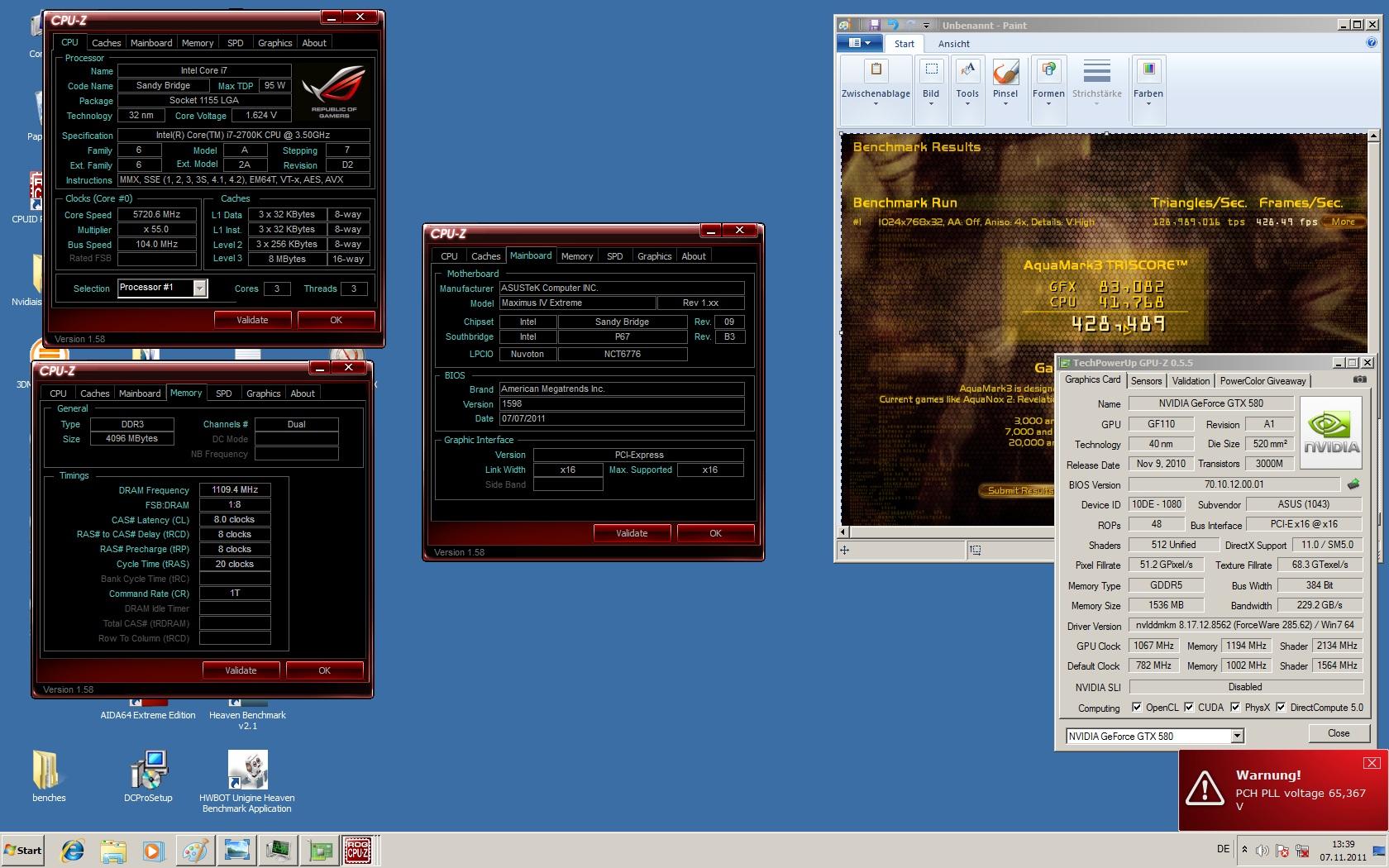
Task: Click the GPU-Z green card taskbar icon
Action: (319, 850)
